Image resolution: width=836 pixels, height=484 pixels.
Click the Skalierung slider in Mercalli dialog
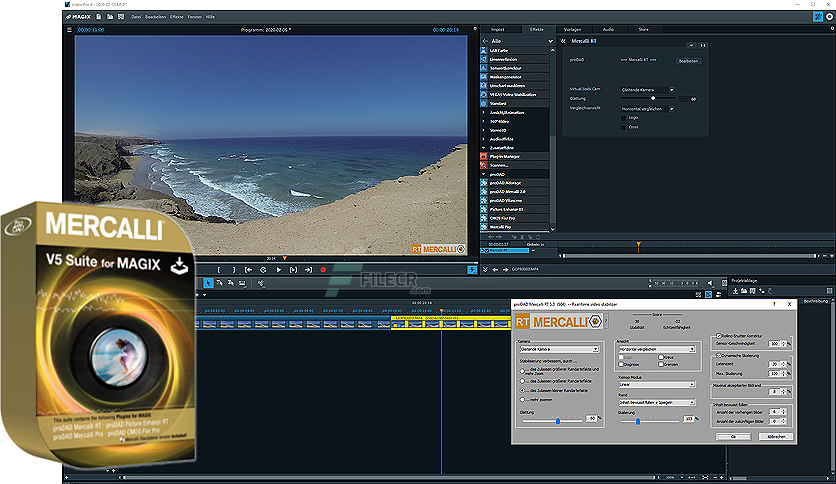click(x=637, y=421)
